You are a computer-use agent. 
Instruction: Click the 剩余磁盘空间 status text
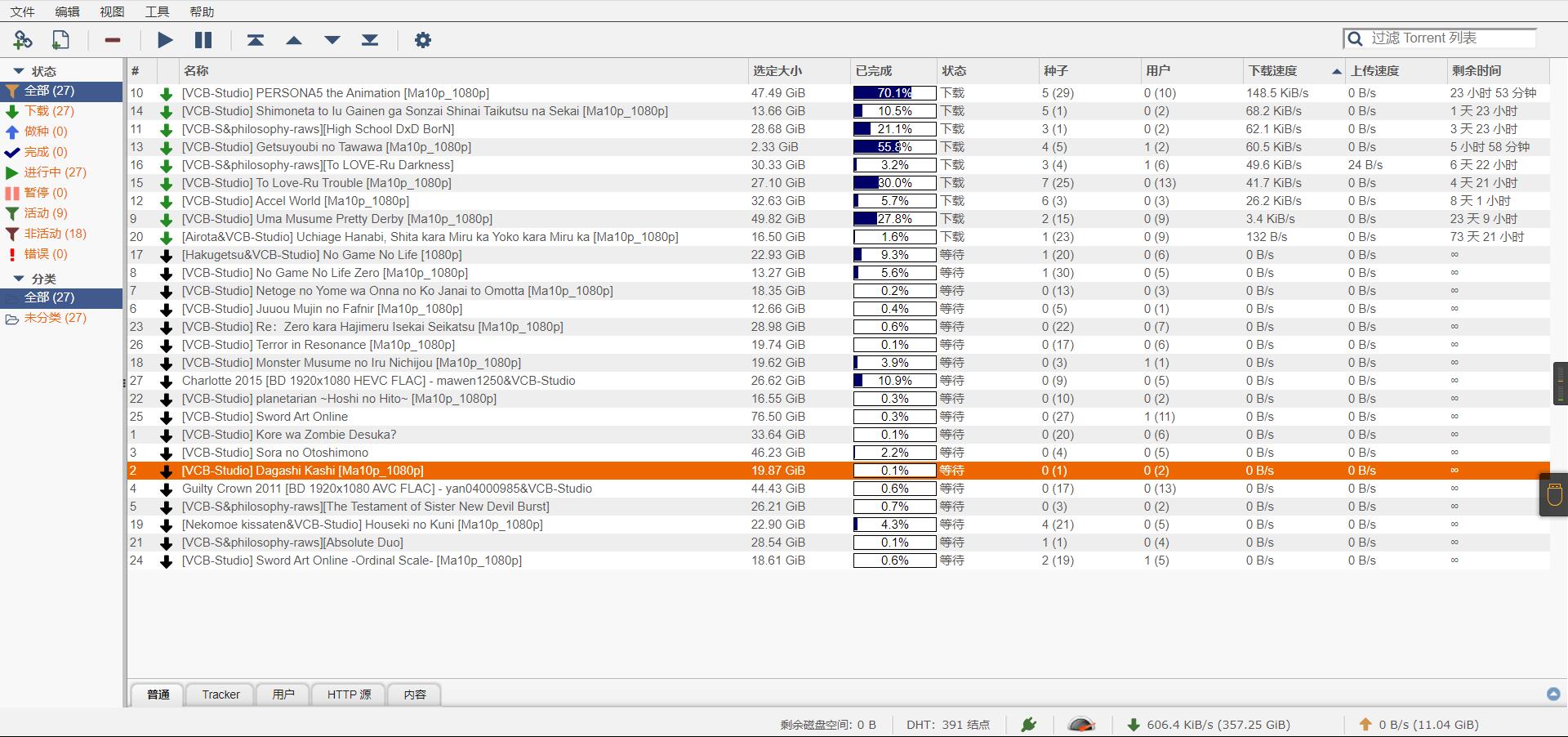pos(828,725)
